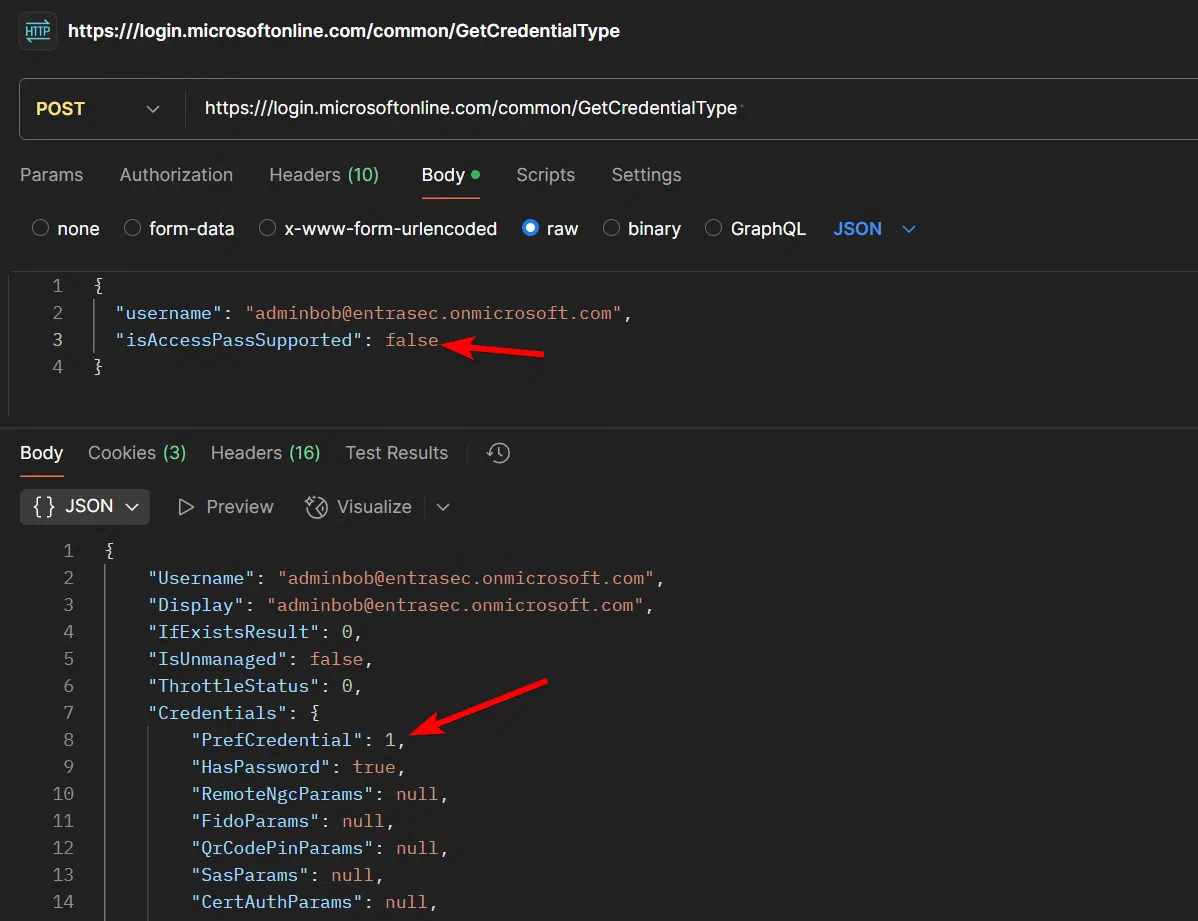Click "PrefCredential" in the response
1198x921 pixels.
click(x=277, y=740)
